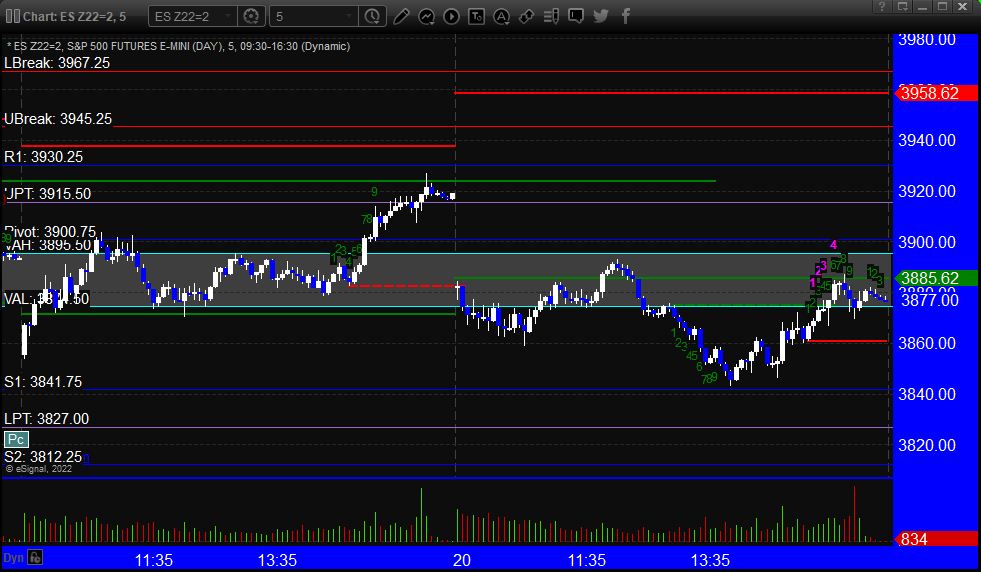Viewport: 981px width, 572px height.
Task: Click the 3860.00 price axis label
Action: 927,344
